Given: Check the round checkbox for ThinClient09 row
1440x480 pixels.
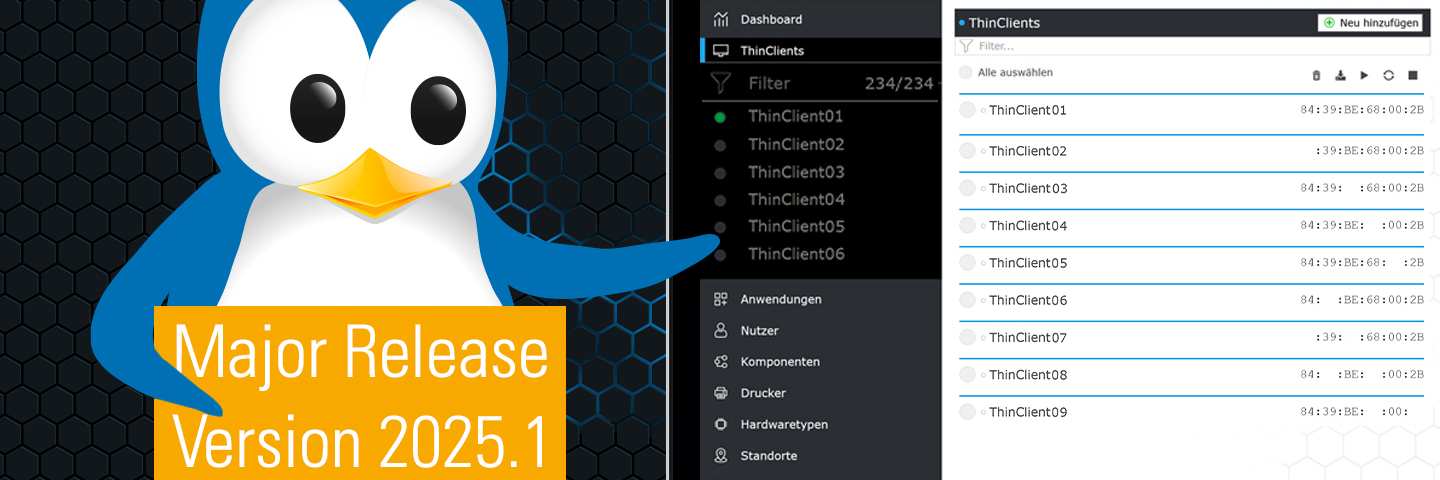Looking at the screenshot, I should (x=967, y=412).
